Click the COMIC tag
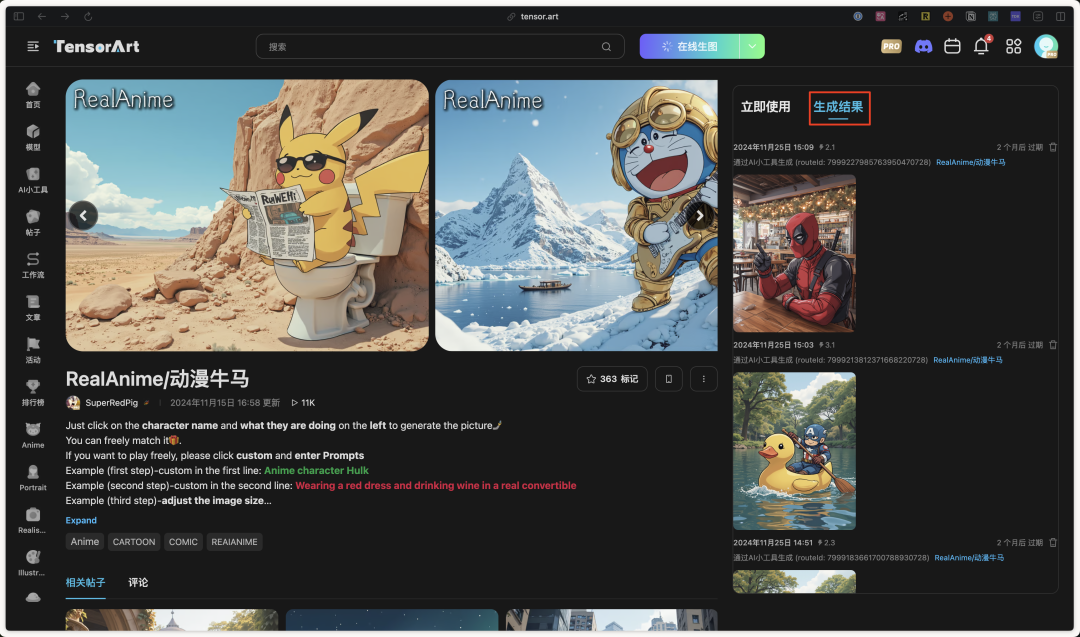1080x637 pixels. (183, 542)
